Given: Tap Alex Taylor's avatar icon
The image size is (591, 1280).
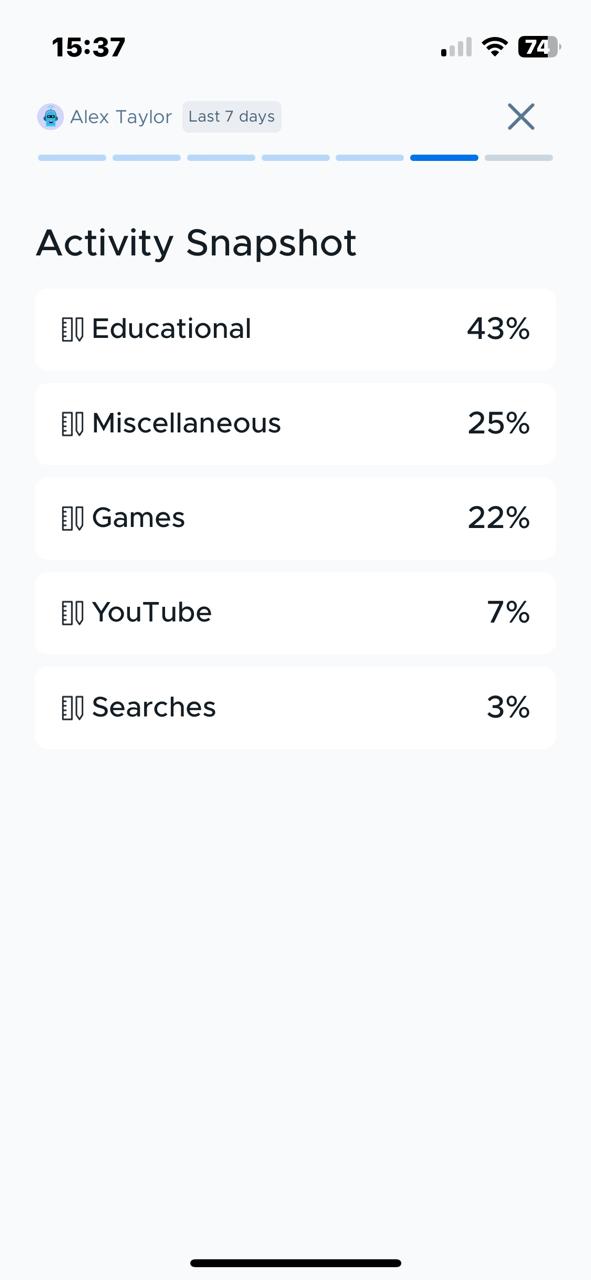Looking at the screenshot, I should 50,117.
